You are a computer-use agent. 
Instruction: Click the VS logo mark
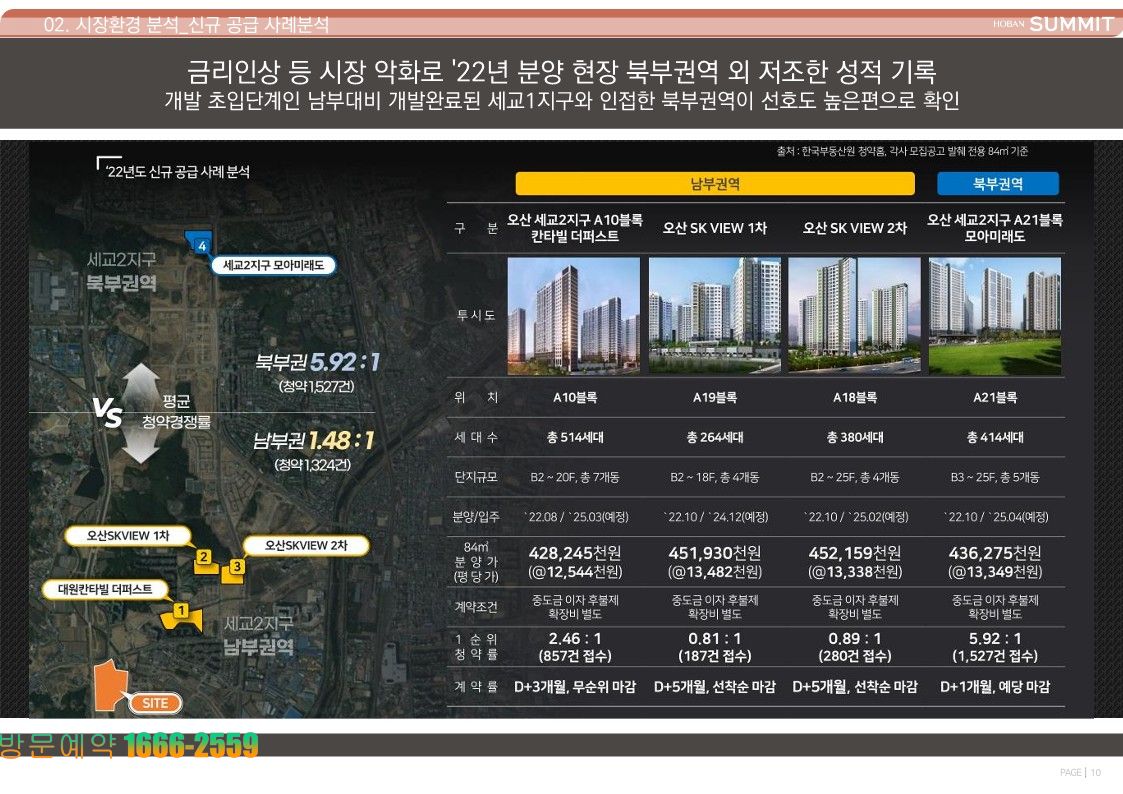pyautogui.click(x=107, y=412)
